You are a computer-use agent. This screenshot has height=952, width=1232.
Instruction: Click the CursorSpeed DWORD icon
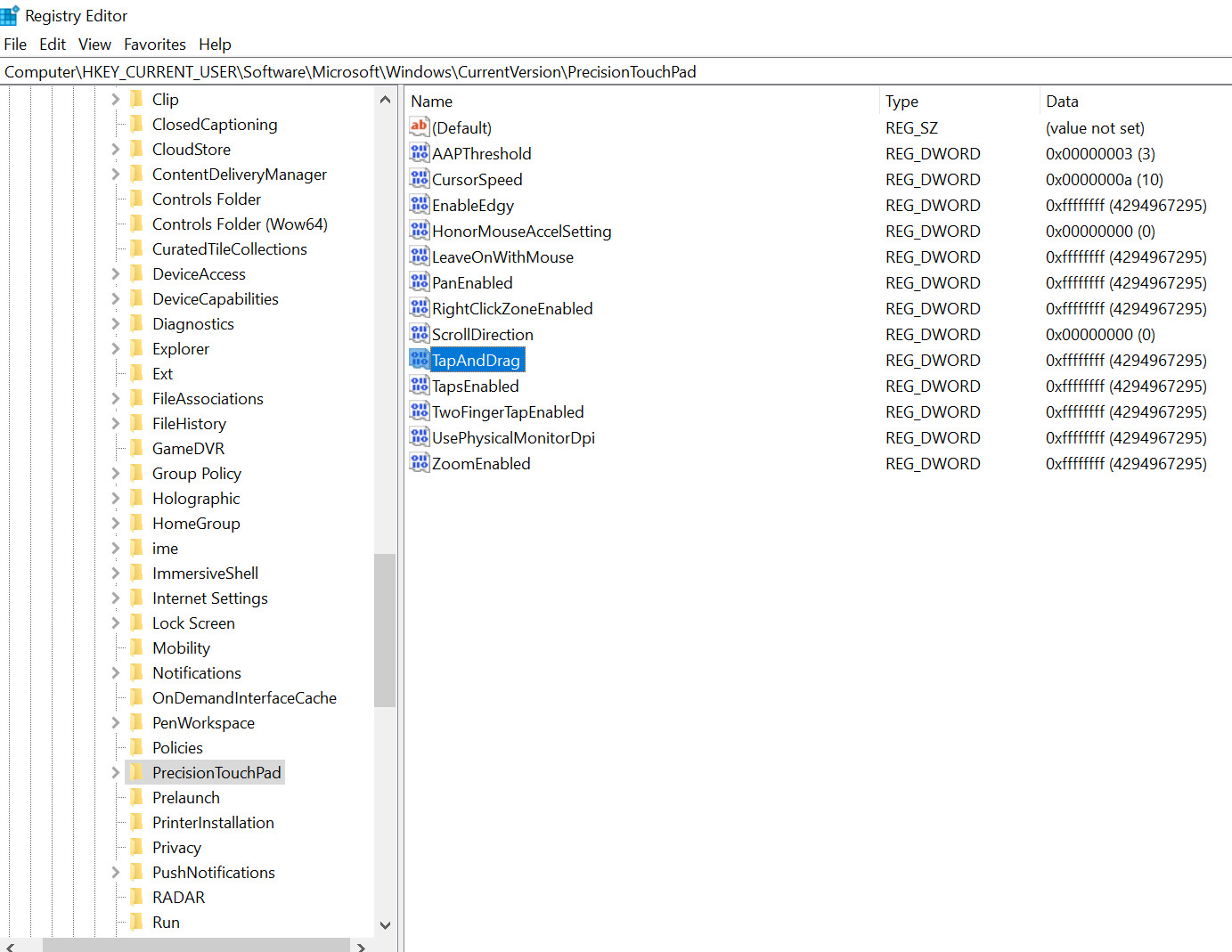pyautogui.click(x=420, y=179)
